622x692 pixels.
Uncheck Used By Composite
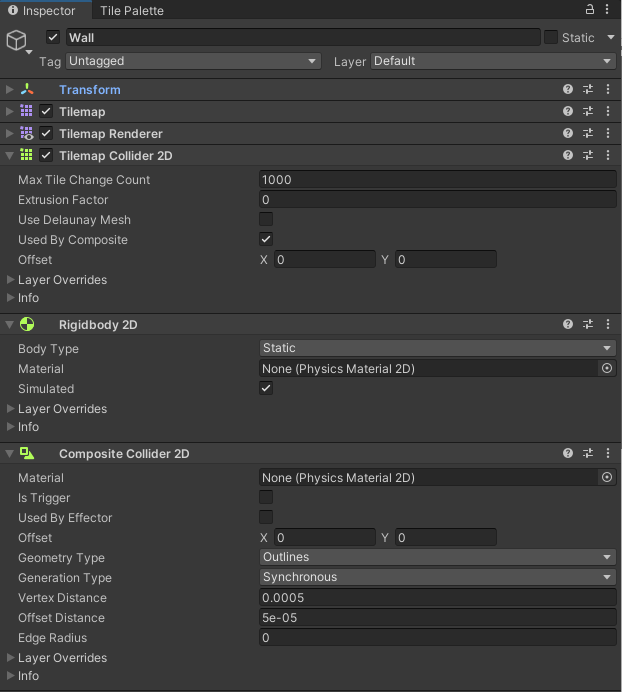point(266,239)
